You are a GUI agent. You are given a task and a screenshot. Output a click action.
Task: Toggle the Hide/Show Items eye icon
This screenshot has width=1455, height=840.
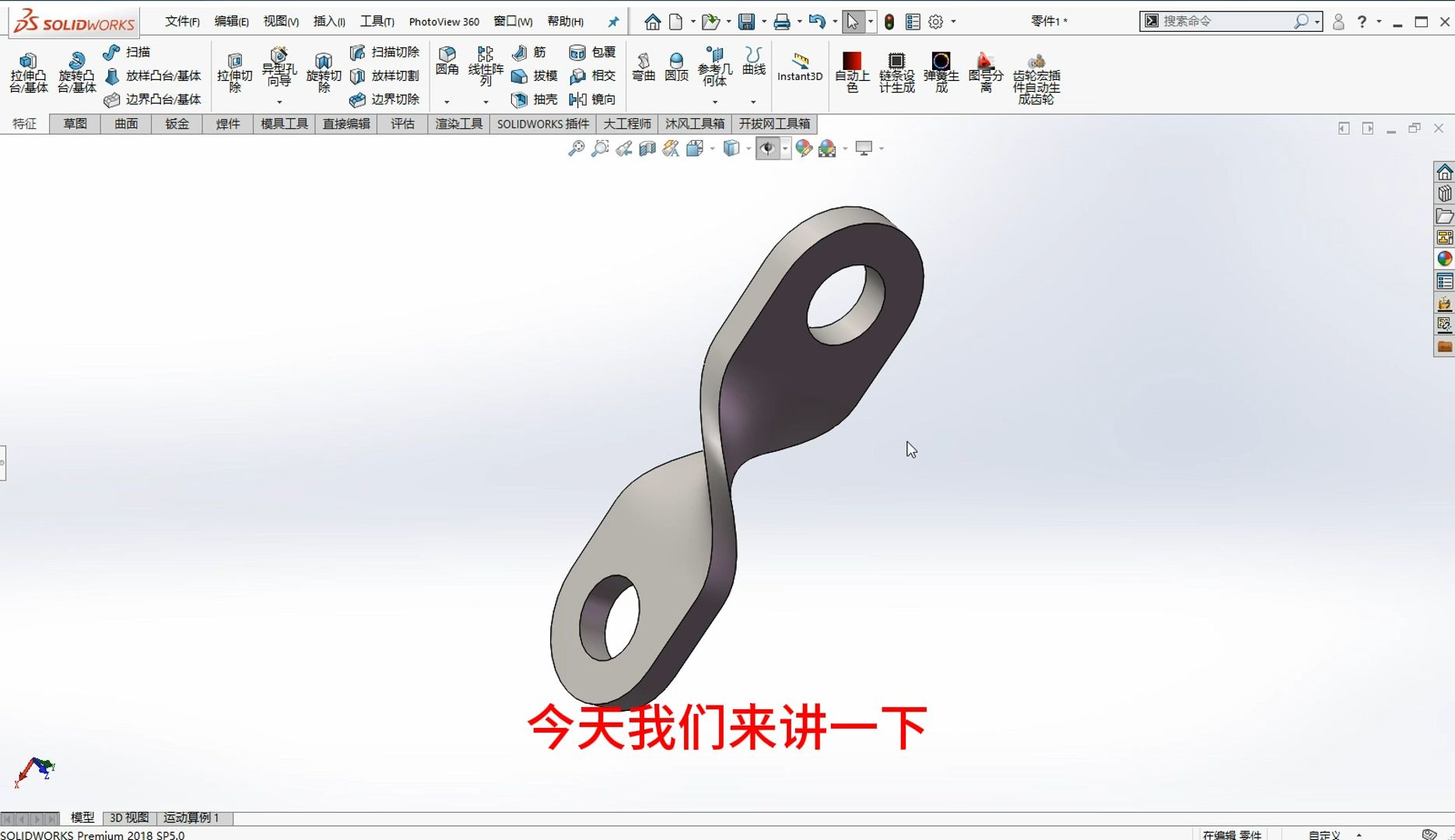(x=768, y=148)
